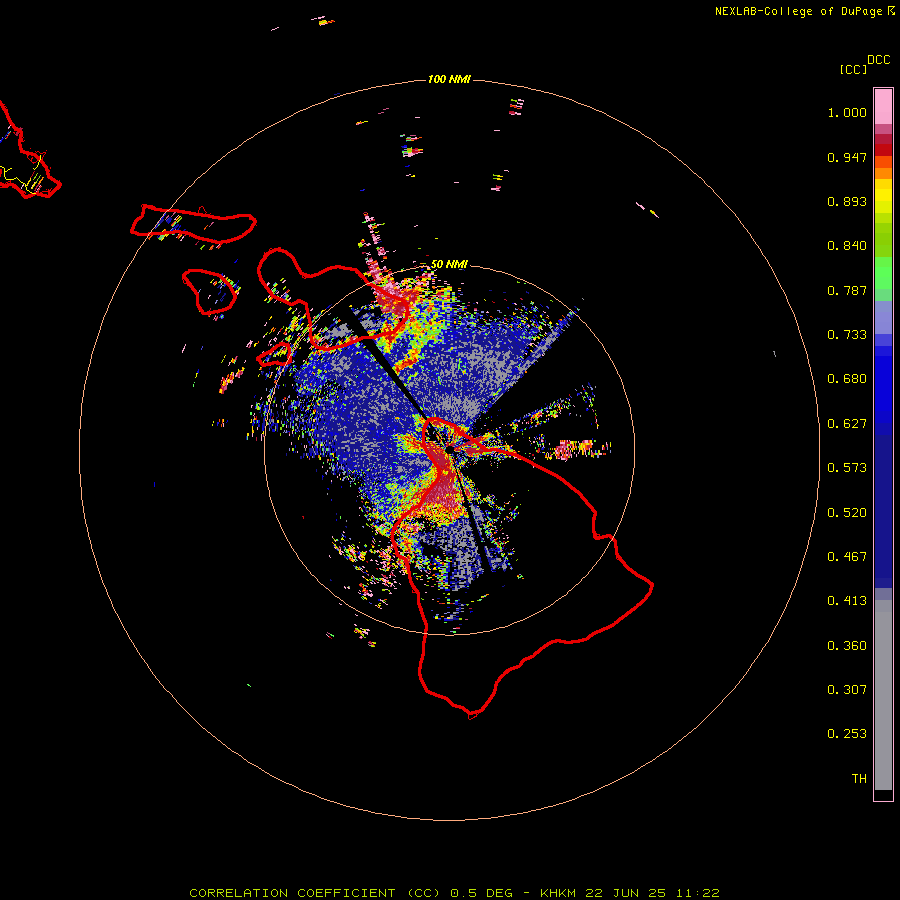Click the pink top segment of color bar
The height and width of the screenshot is (900, 900).
pyautogui.click(x=883, y=106)
